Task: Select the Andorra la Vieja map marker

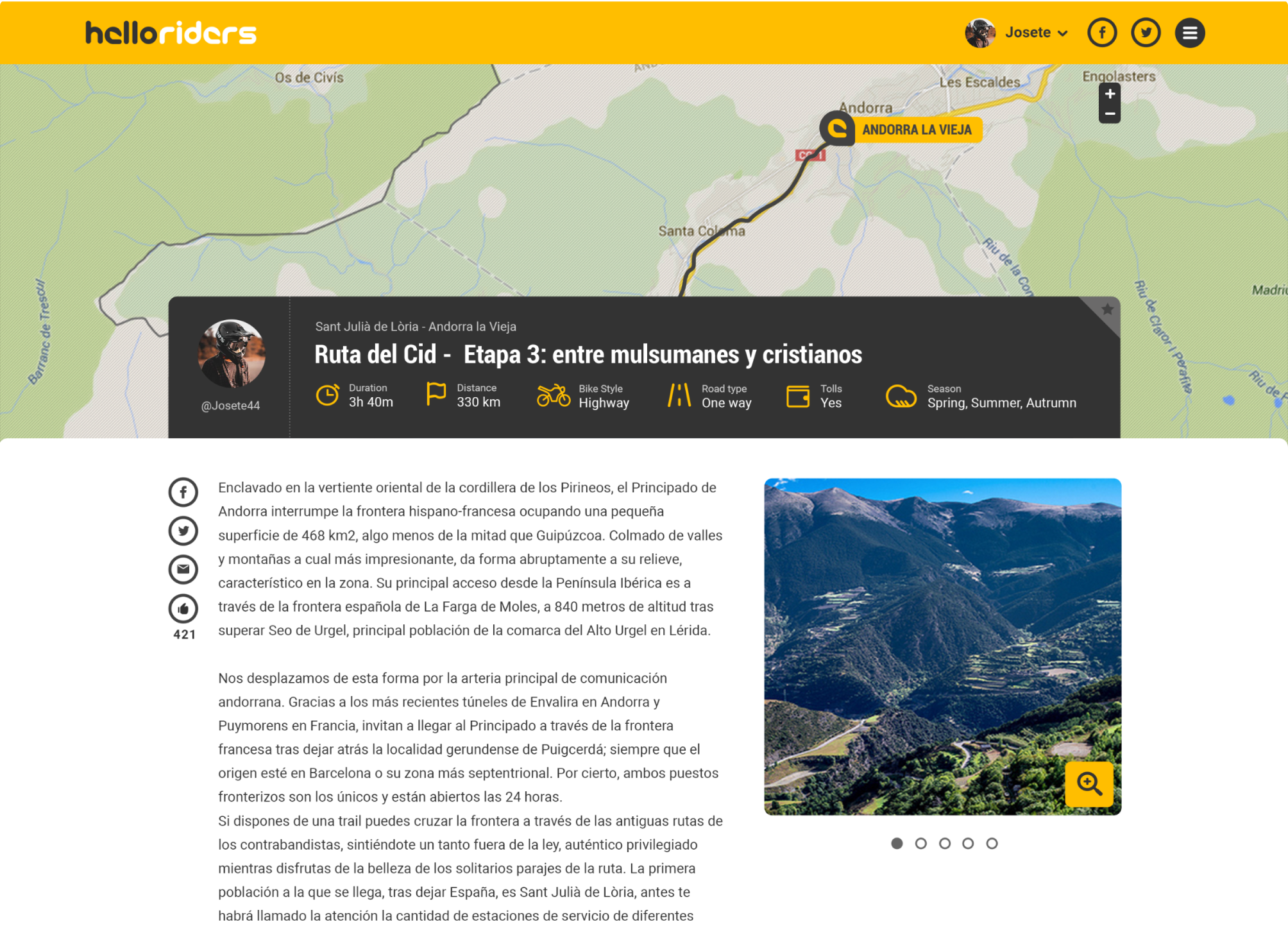Action: coord(901,129)
